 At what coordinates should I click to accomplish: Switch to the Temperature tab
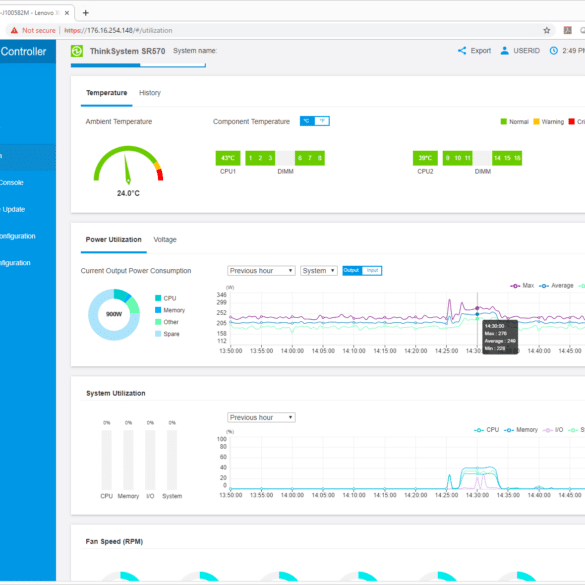click(x=106, y=93)
